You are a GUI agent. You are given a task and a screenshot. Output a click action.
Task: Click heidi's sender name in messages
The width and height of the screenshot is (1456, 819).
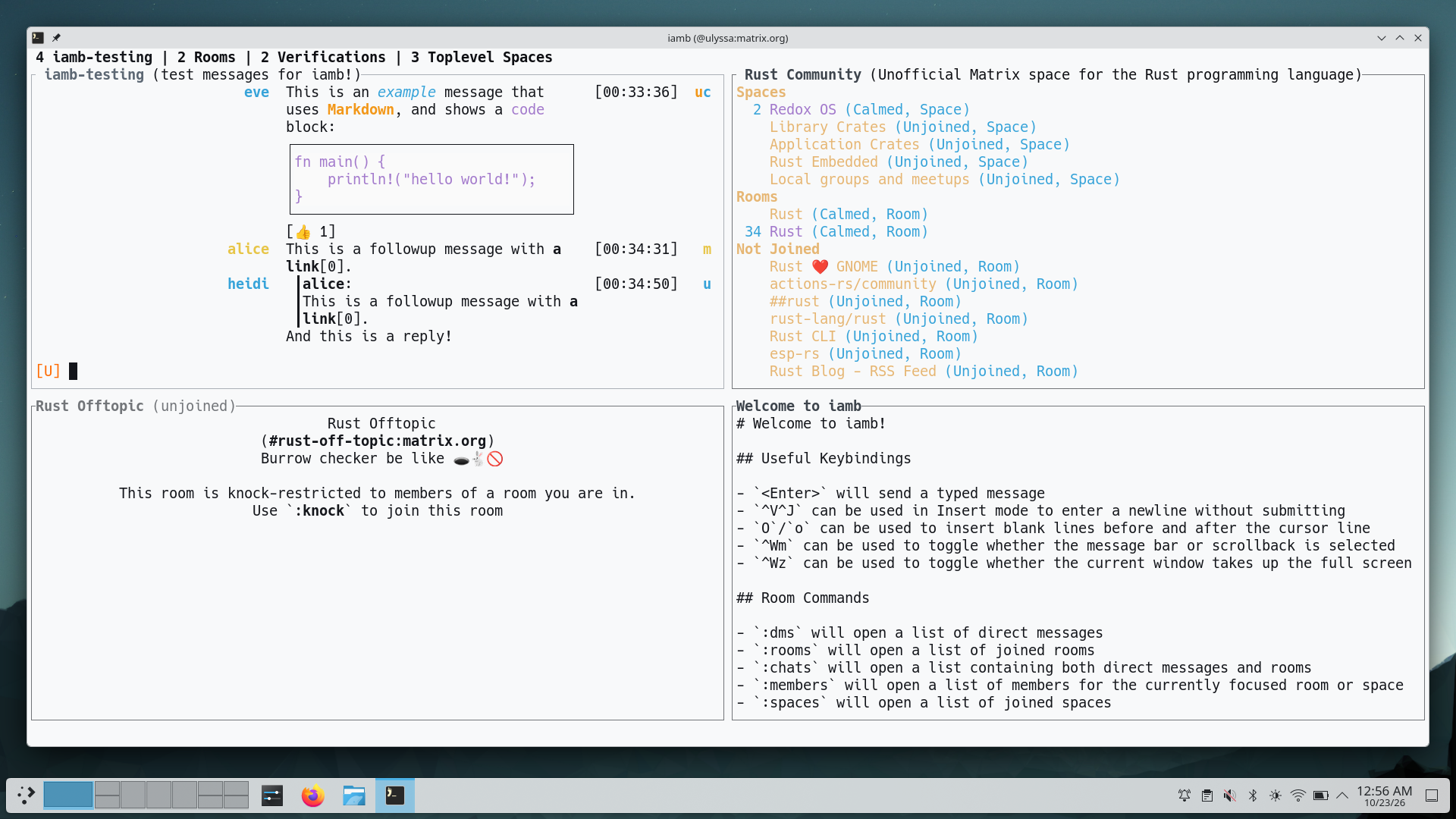click(x=248, y=284)
